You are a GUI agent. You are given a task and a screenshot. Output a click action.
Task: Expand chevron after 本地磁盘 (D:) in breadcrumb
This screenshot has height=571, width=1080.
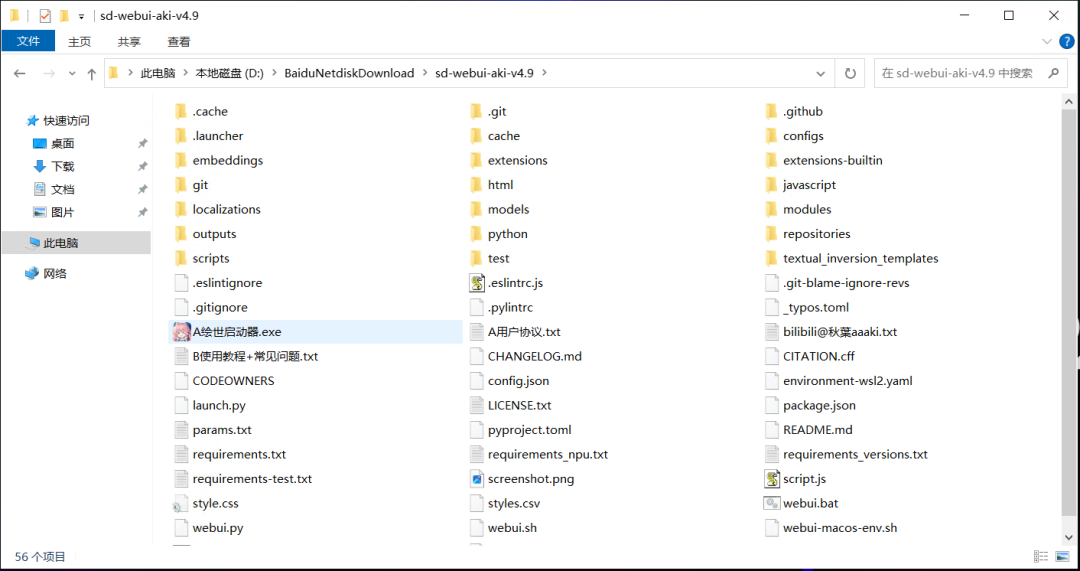274,73
